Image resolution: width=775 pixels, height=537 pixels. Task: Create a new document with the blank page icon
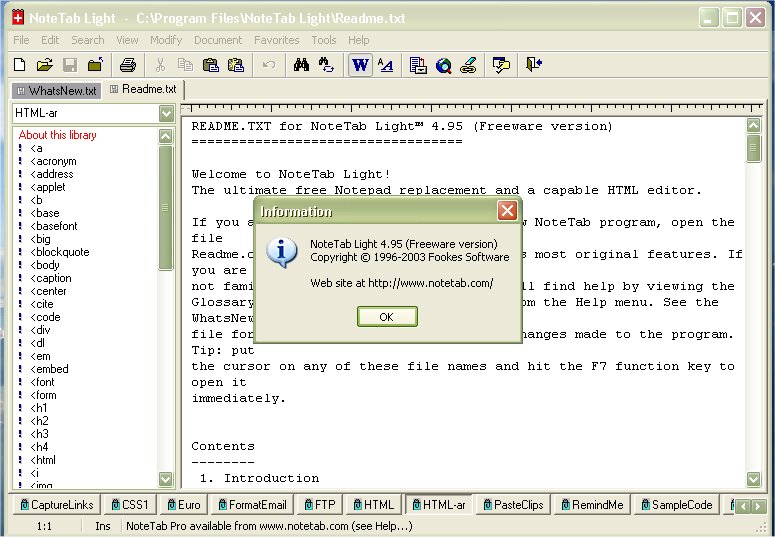pyautogui.click(x=20, y=65)
